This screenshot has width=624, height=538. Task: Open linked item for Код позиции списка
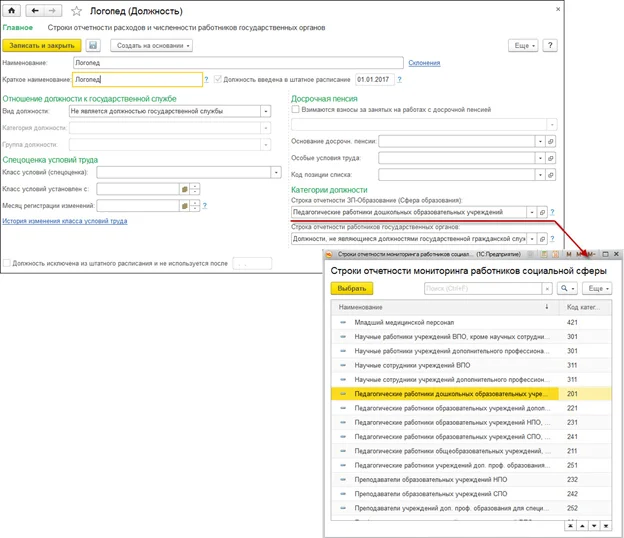pos(550,175)
